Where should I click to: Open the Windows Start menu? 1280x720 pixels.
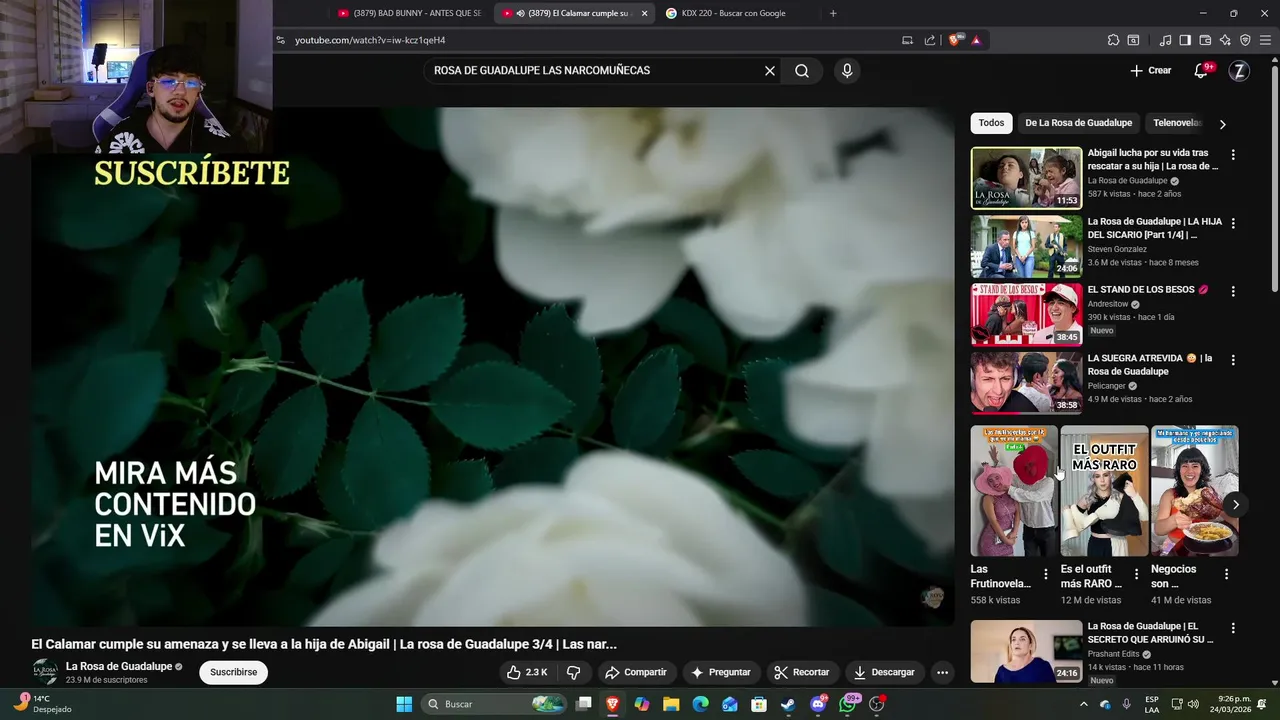tap(404, 704)
